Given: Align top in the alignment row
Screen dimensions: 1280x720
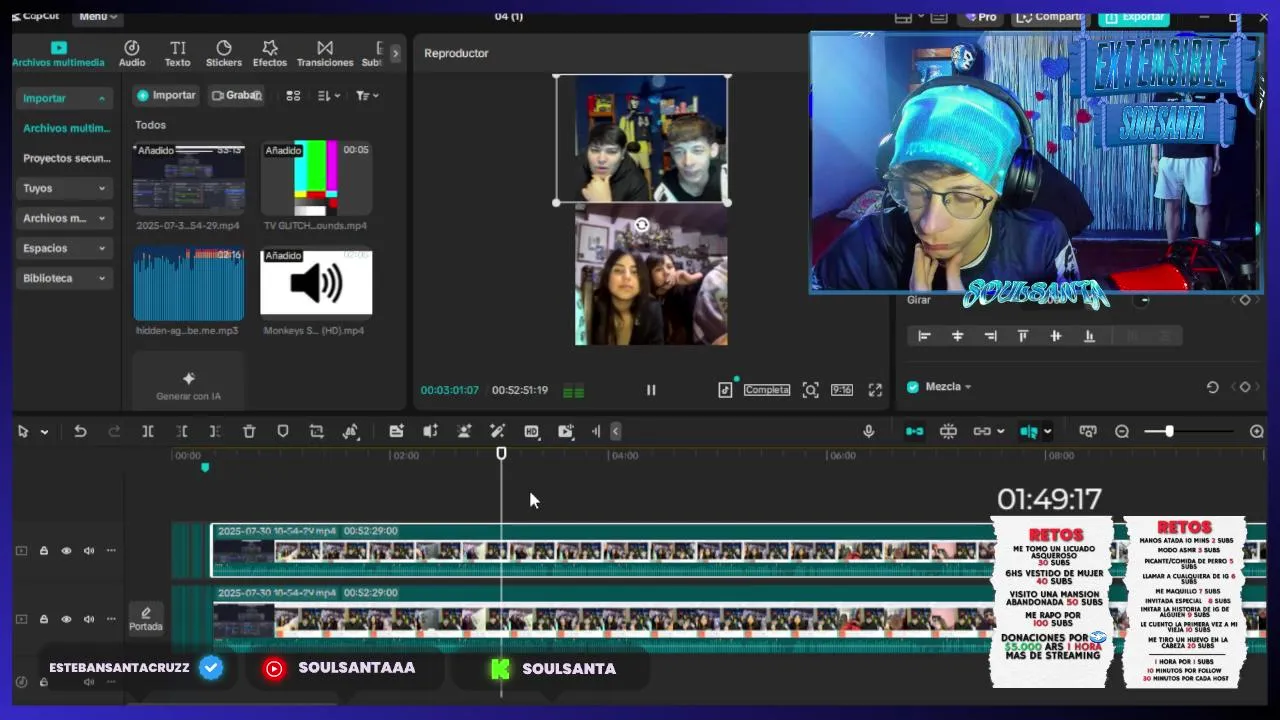Looking at the screenshot, I should point(1022,336).
